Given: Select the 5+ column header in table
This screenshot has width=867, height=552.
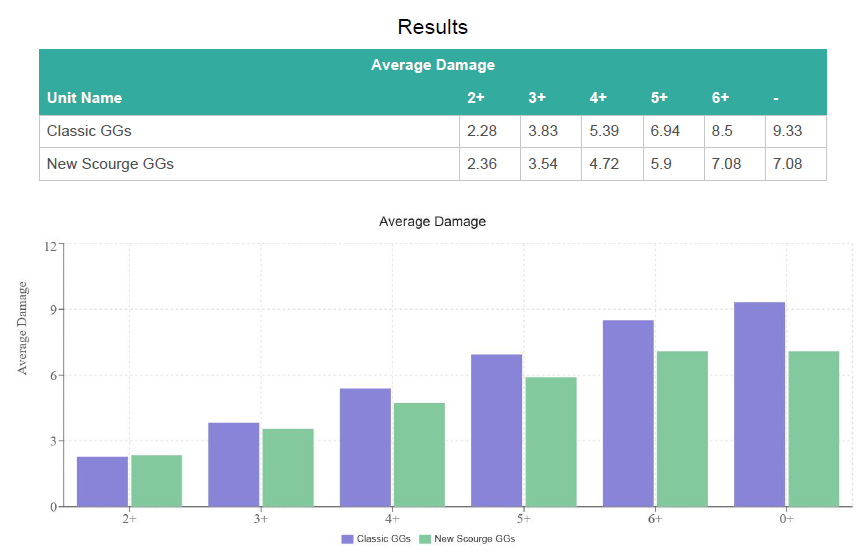Looking at the screenshot, I should click(x=659, y=98).
